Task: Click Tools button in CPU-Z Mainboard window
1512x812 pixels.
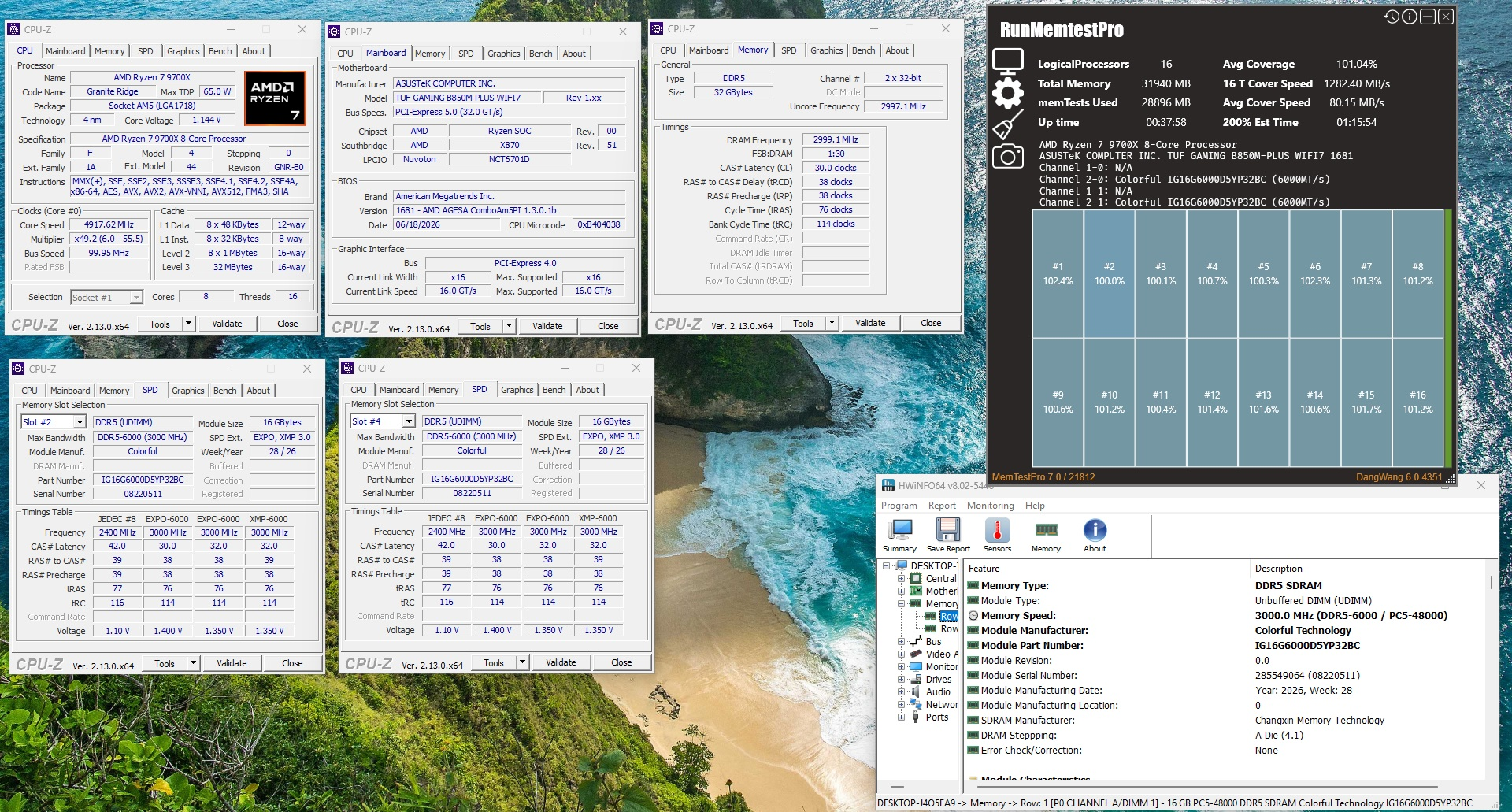Action: [480, 326]
